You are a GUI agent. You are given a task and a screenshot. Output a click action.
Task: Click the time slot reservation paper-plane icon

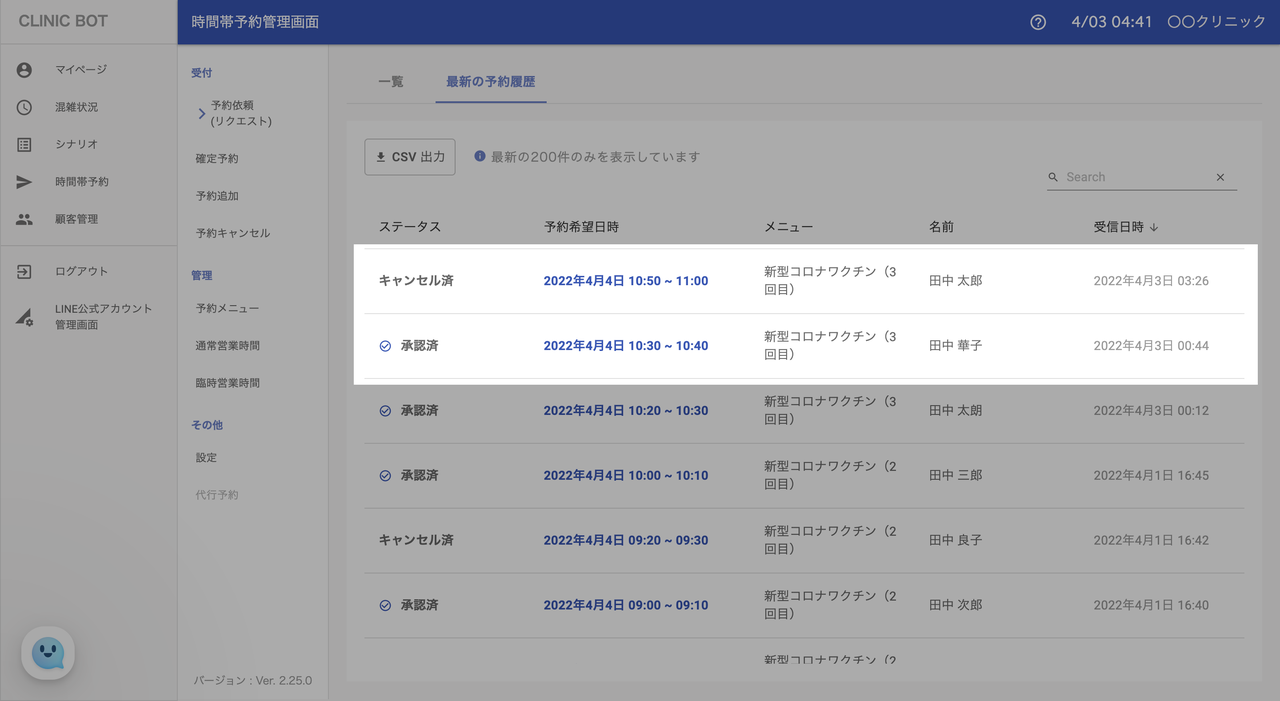24,182
